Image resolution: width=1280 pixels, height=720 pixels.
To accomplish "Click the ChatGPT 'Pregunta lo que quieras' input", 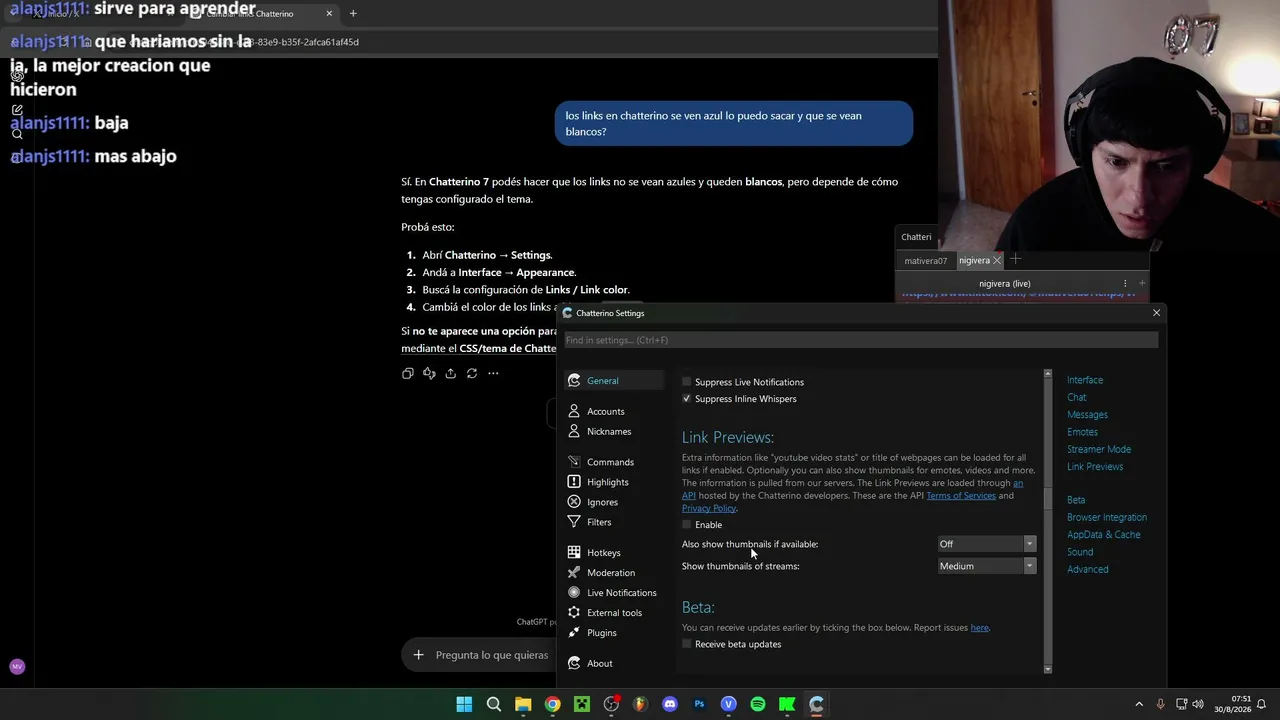I will pos(492,655).
